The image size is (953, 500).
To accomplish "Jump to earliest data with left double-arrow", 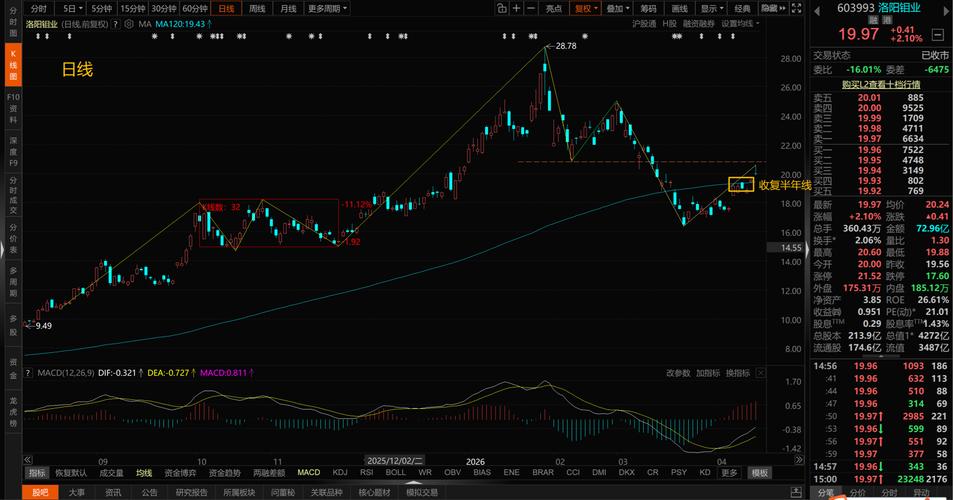I will coord(27,460).
